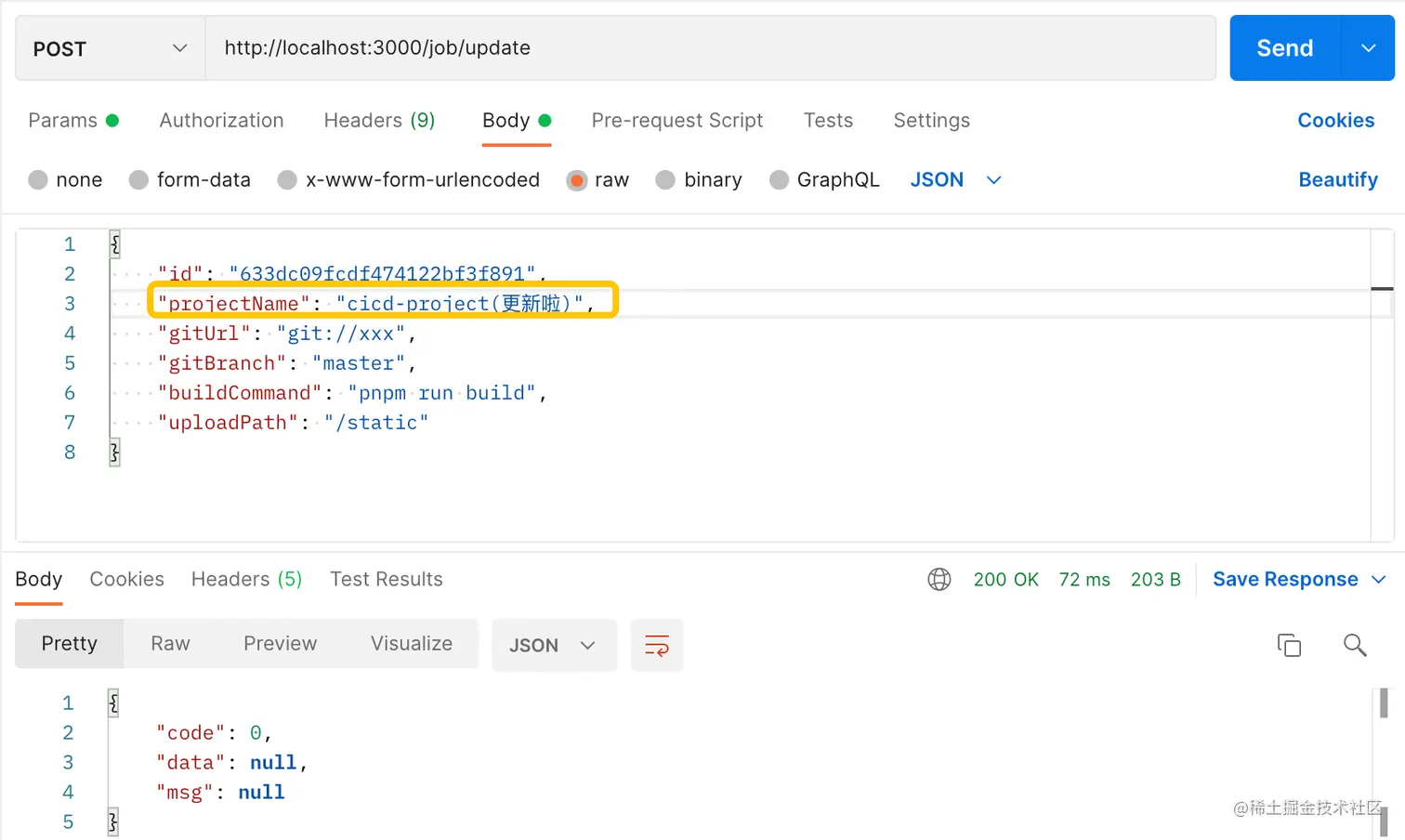Click the Beautify link
Screen dimensions: 1405x840
click(1338, 180)
